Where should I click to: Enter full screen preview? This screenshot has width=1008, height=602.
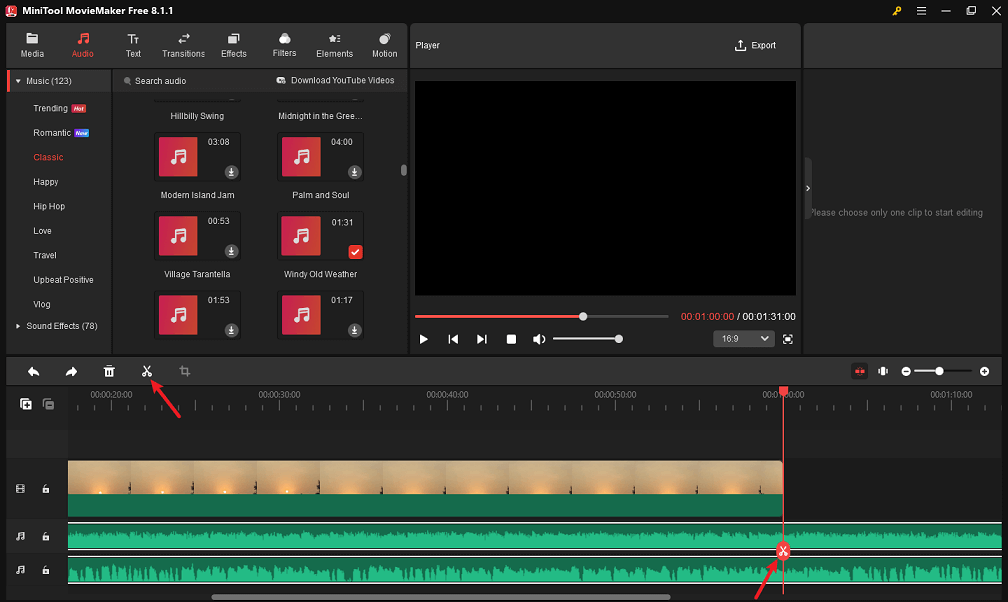click(788, 339)
